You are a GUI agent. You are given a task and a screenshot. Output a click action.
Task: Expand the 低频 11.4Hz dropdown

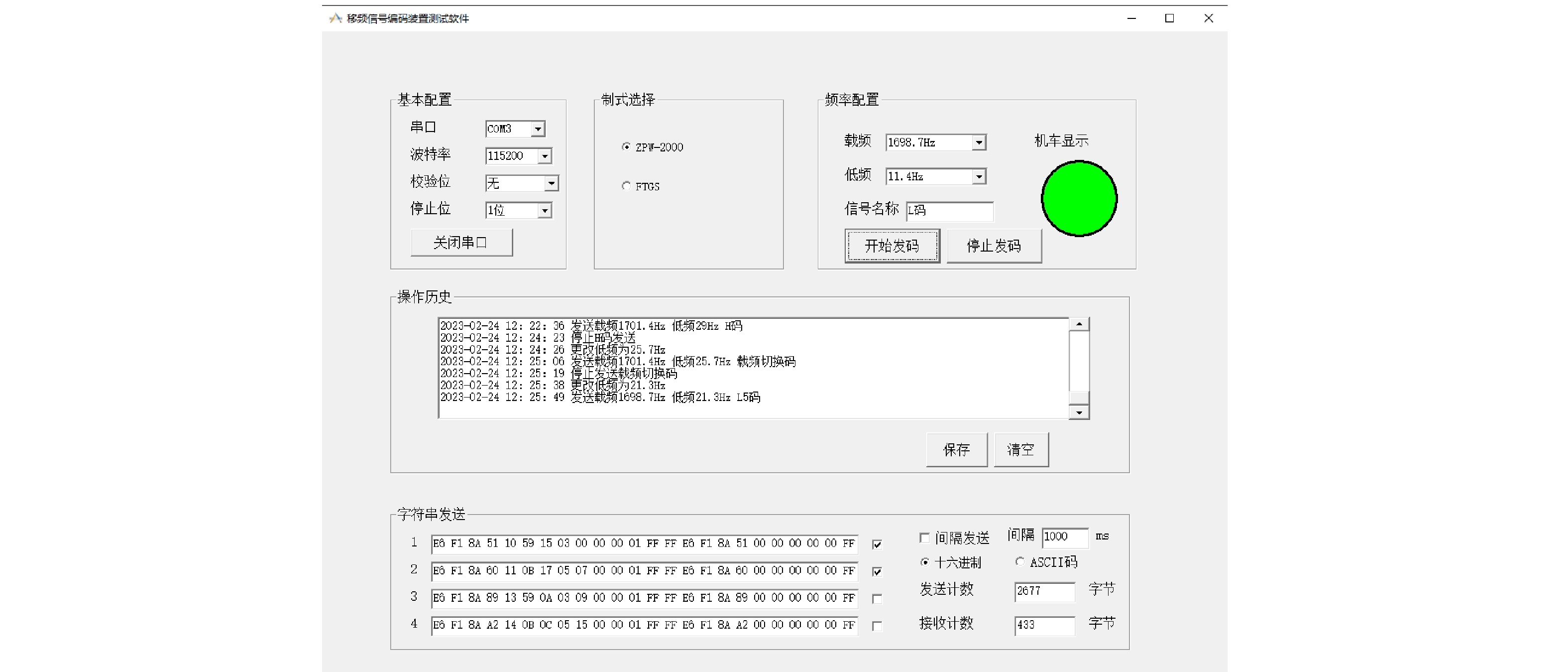tap(979, 177)
